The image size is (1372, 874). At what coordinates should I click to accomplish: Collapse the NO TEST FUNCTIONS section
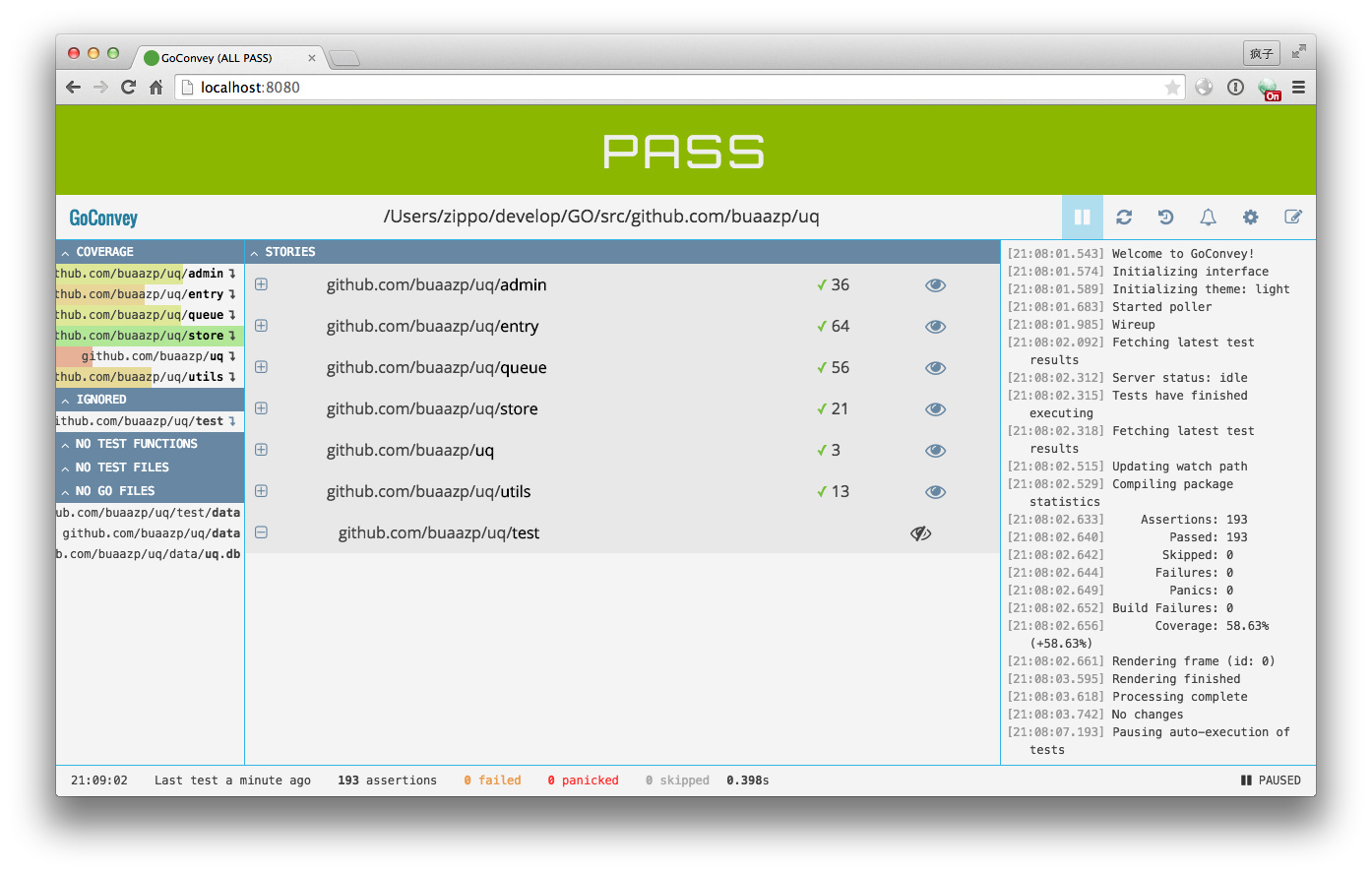(150, 444)
